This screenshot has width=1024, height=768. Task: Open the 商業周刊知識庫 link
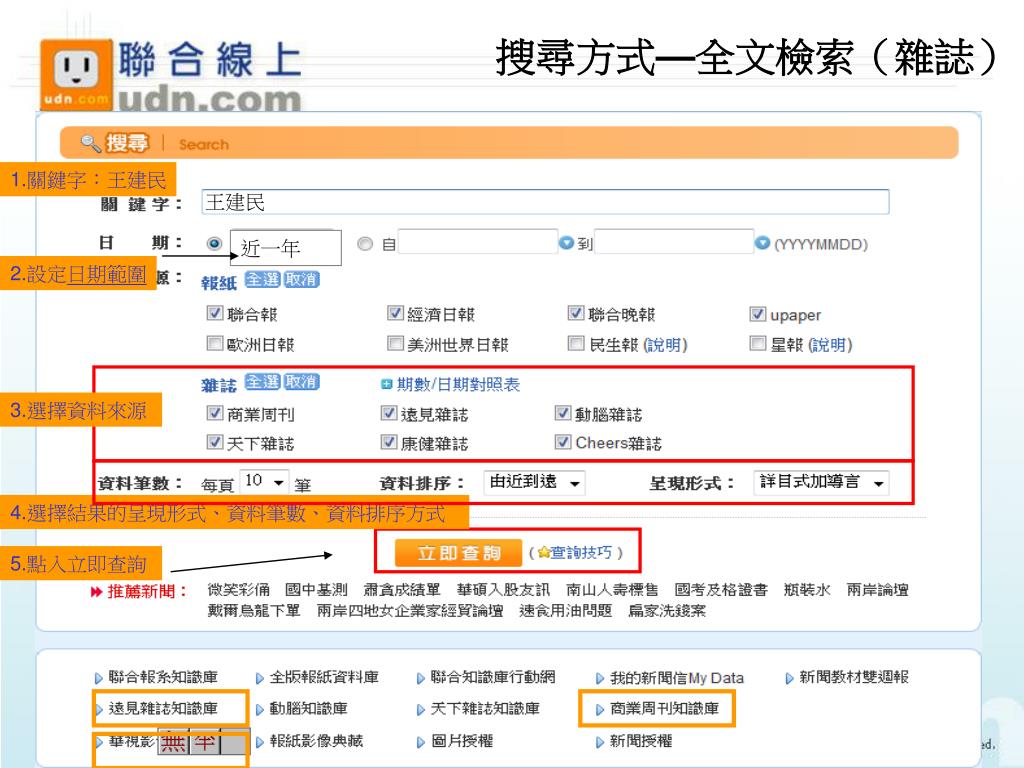click(664, 709)
